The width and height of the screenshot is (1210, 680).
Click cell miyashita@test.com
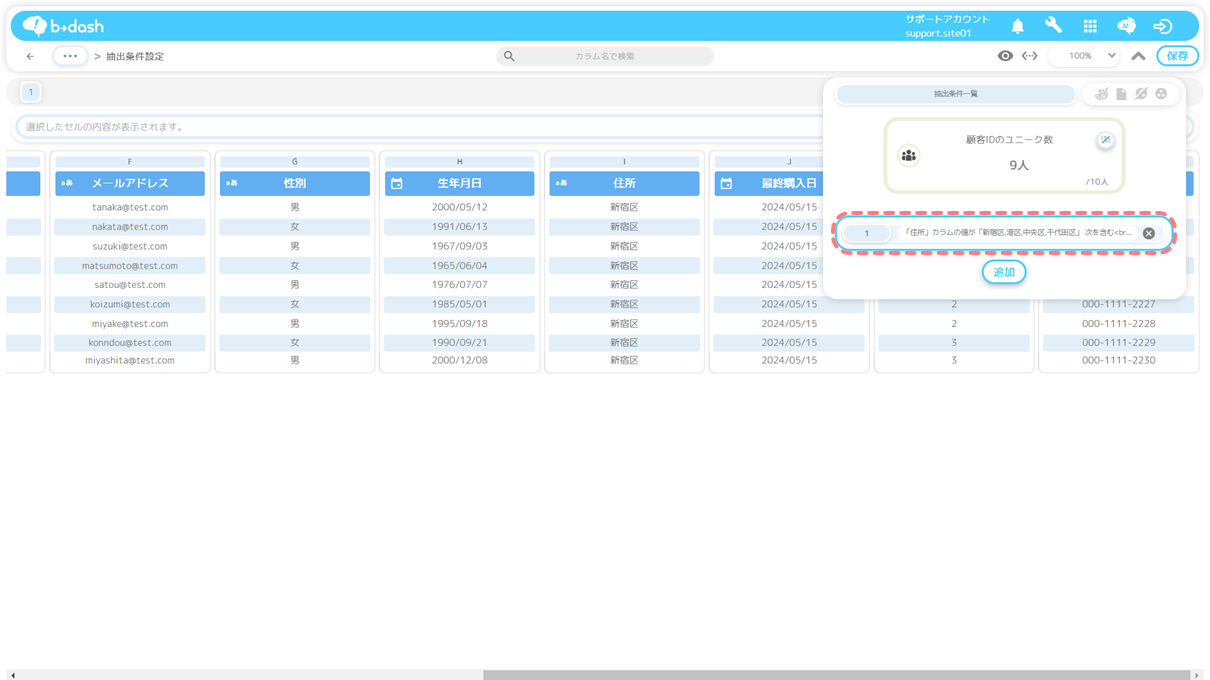click(x=130, y=361)
